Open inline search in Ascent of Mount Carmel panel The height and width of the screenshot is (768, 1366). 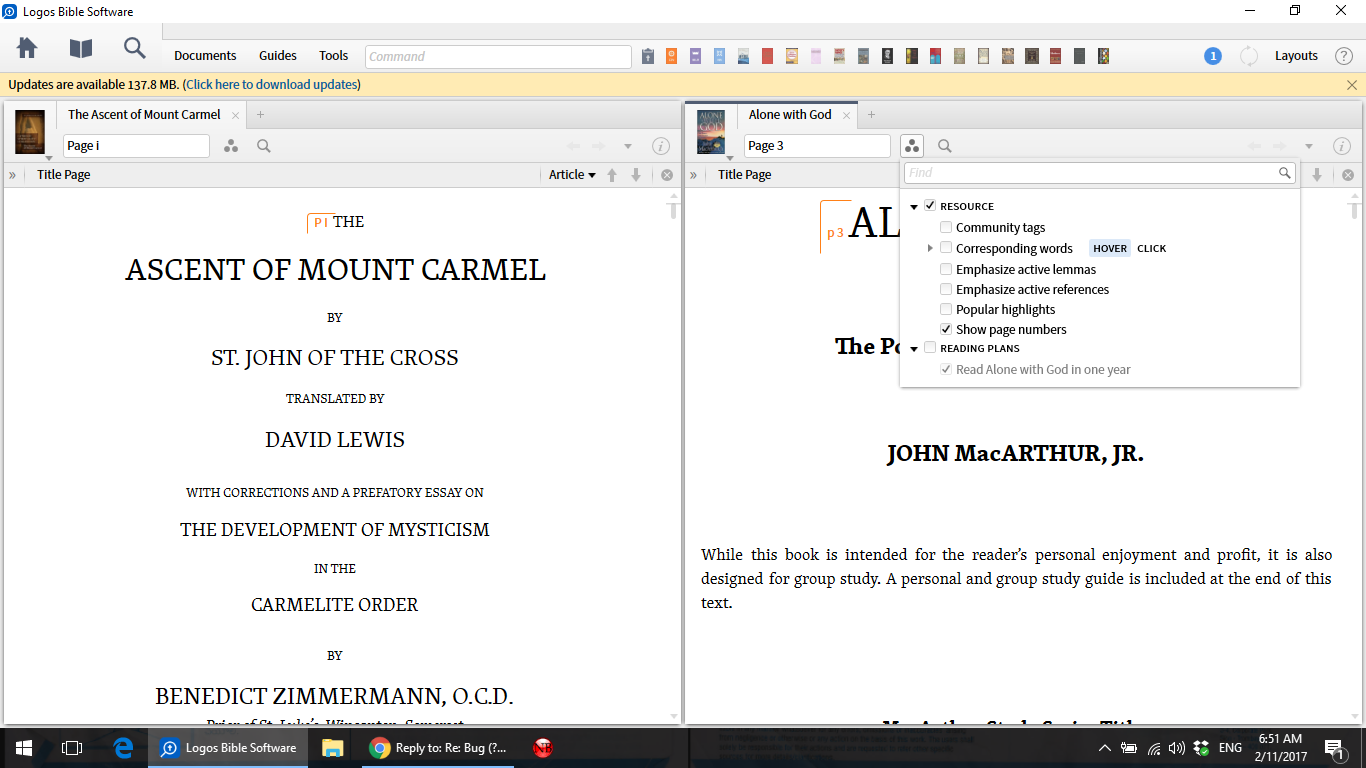264,146
